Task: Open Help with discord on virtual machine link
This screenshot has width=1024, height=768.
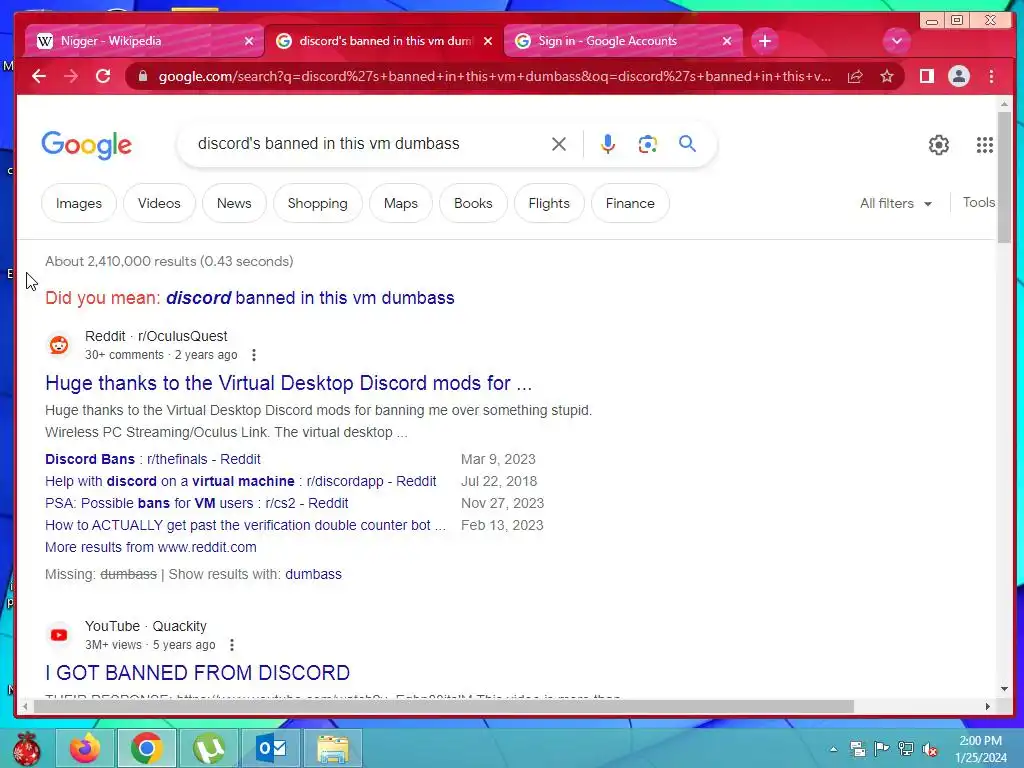Action: pyautogui.click(x=240, y=481)
